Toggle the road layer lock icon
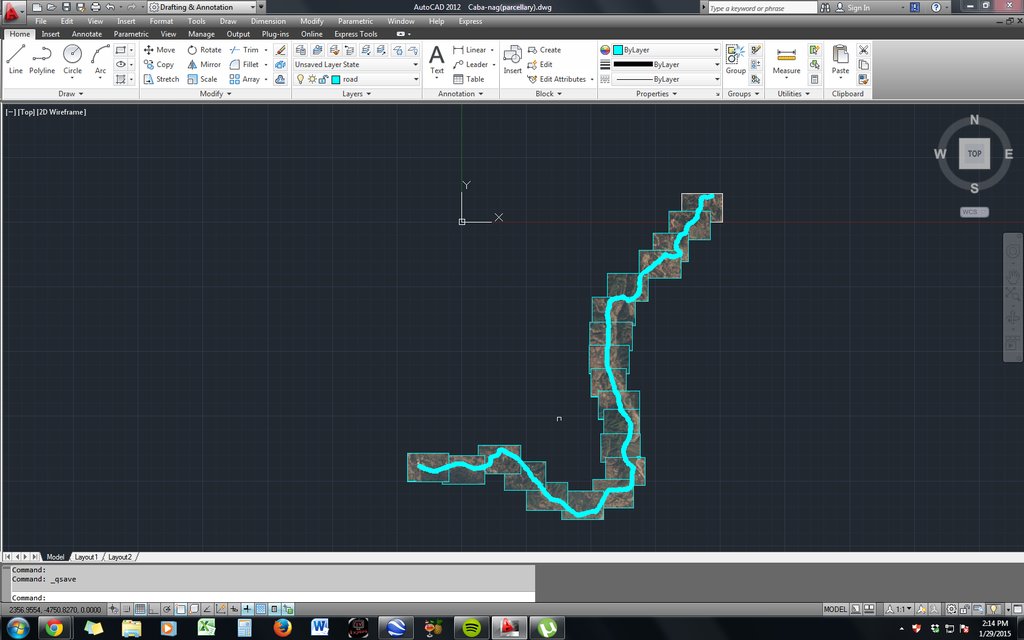This screenshot has height=640, width=1024. (323, 79)
